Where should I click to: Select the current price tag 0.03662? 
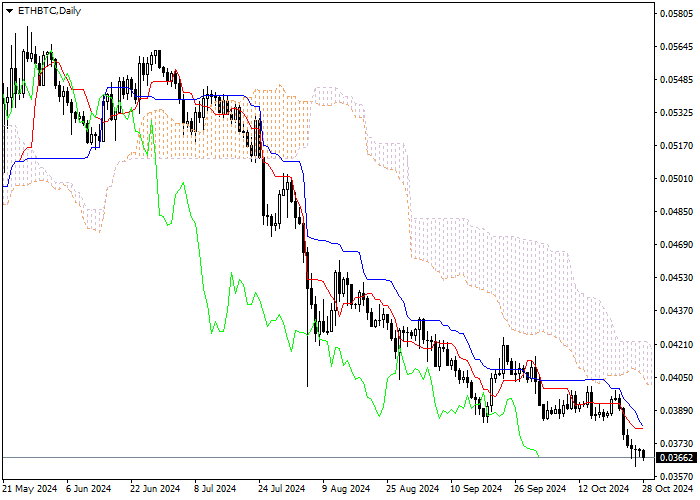[x=676, y=458]
